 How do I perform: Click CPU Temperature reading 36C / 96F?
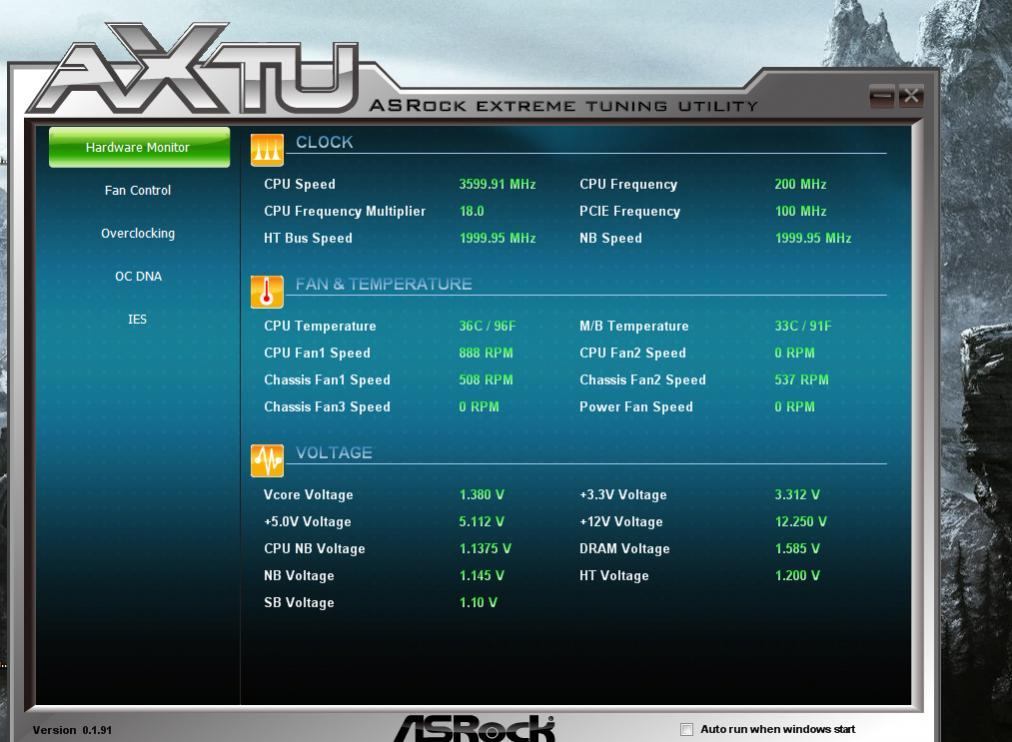point(487,326)
